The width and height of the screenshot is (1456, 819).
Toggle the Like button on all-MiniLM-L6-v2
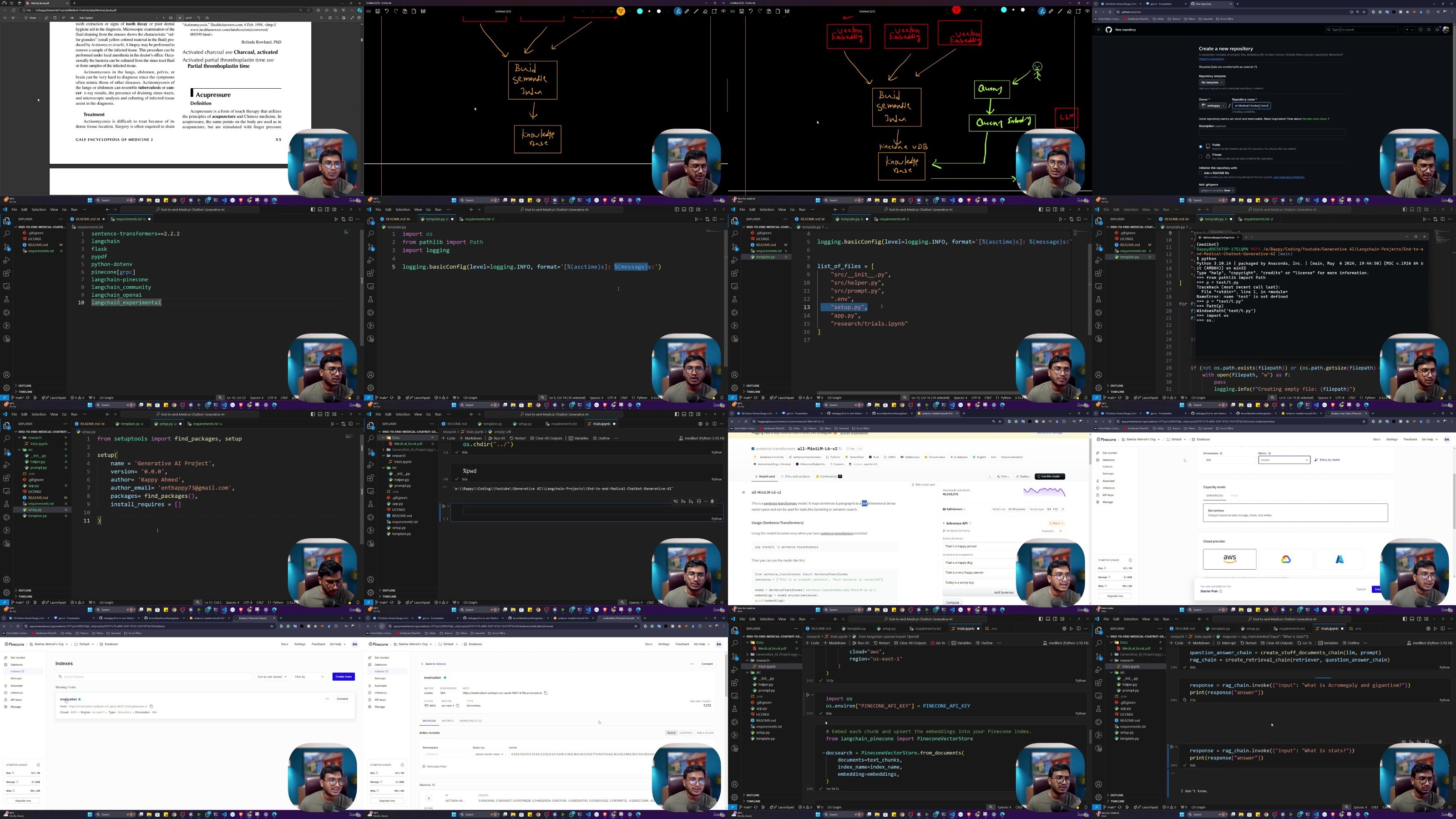[851, 449]
